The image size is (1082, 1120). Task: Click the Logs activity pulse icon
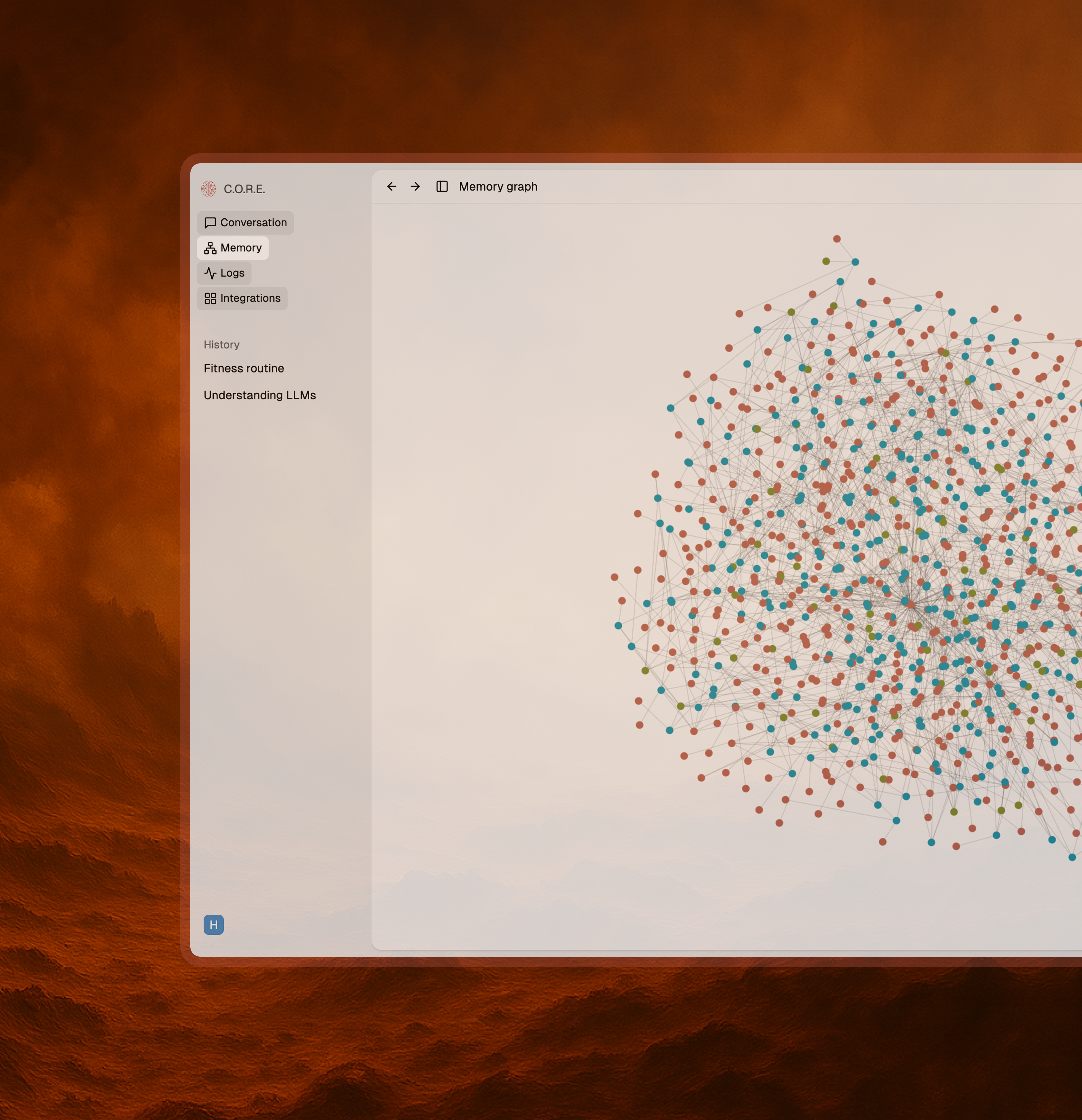pyautogui.click(x=210, y=273)
